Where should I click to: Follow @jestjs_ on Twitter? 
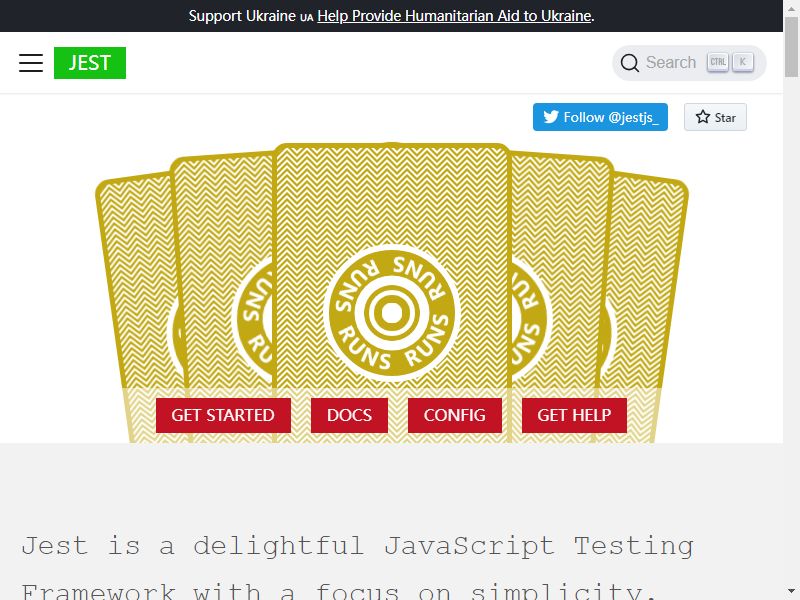(x=600, y=117)
